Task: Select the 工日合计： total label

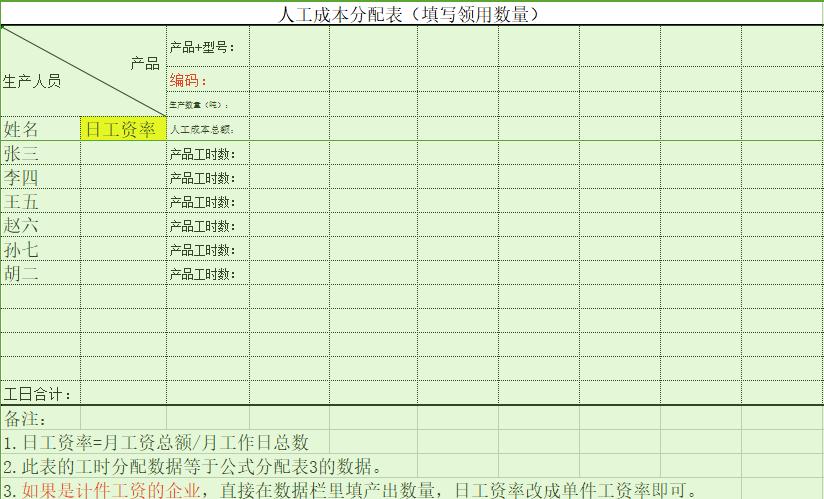Action: 40,393
